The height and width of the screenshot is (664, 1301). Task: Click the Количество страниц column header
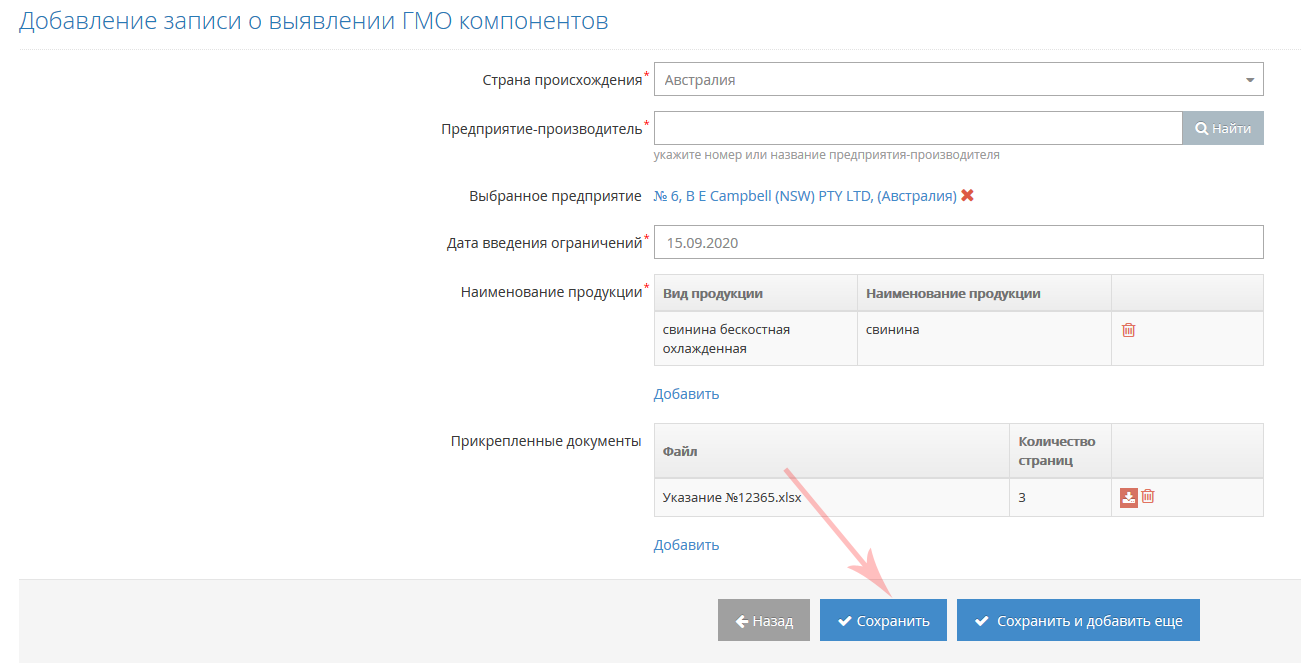pos(1056,451)
